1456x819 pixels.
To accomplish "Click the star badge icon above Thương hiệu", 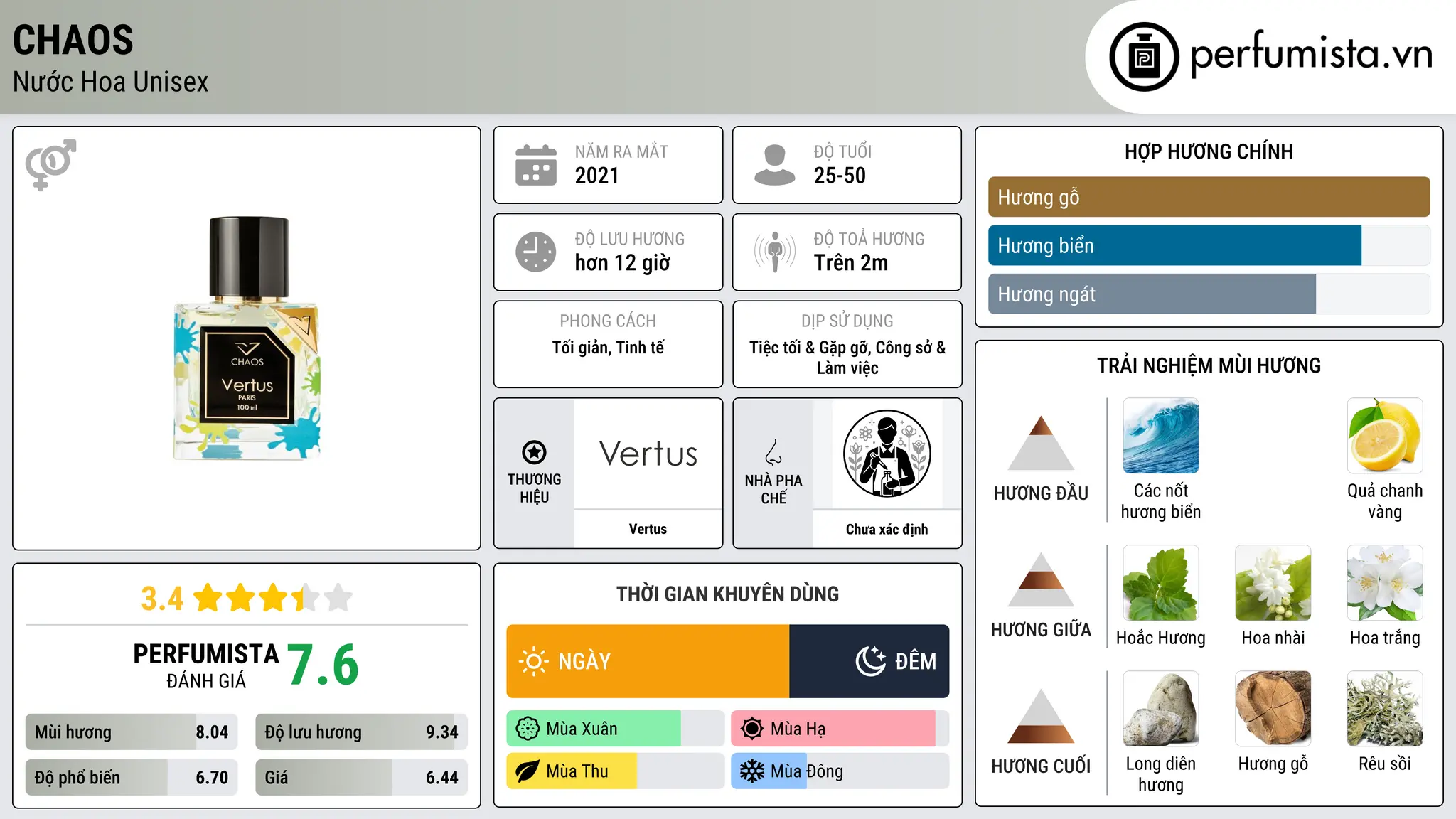I will [534, 452].
